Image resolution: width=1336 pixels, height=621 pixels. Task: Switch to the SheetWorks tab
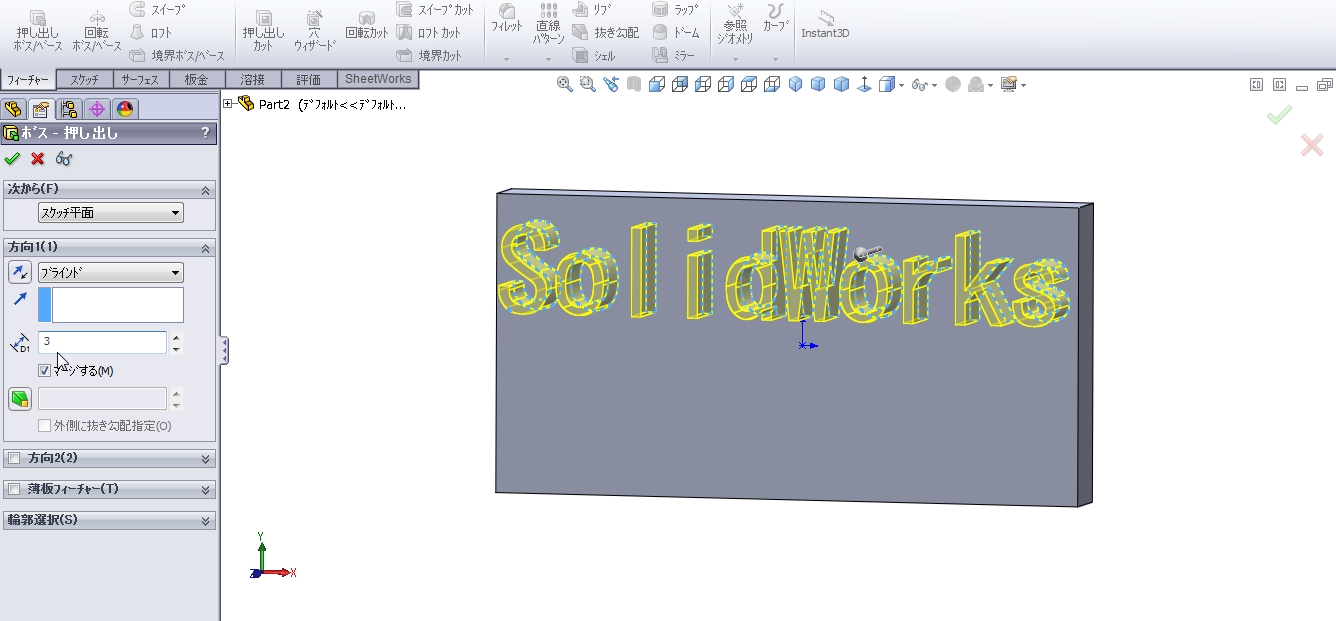(377, 79)
